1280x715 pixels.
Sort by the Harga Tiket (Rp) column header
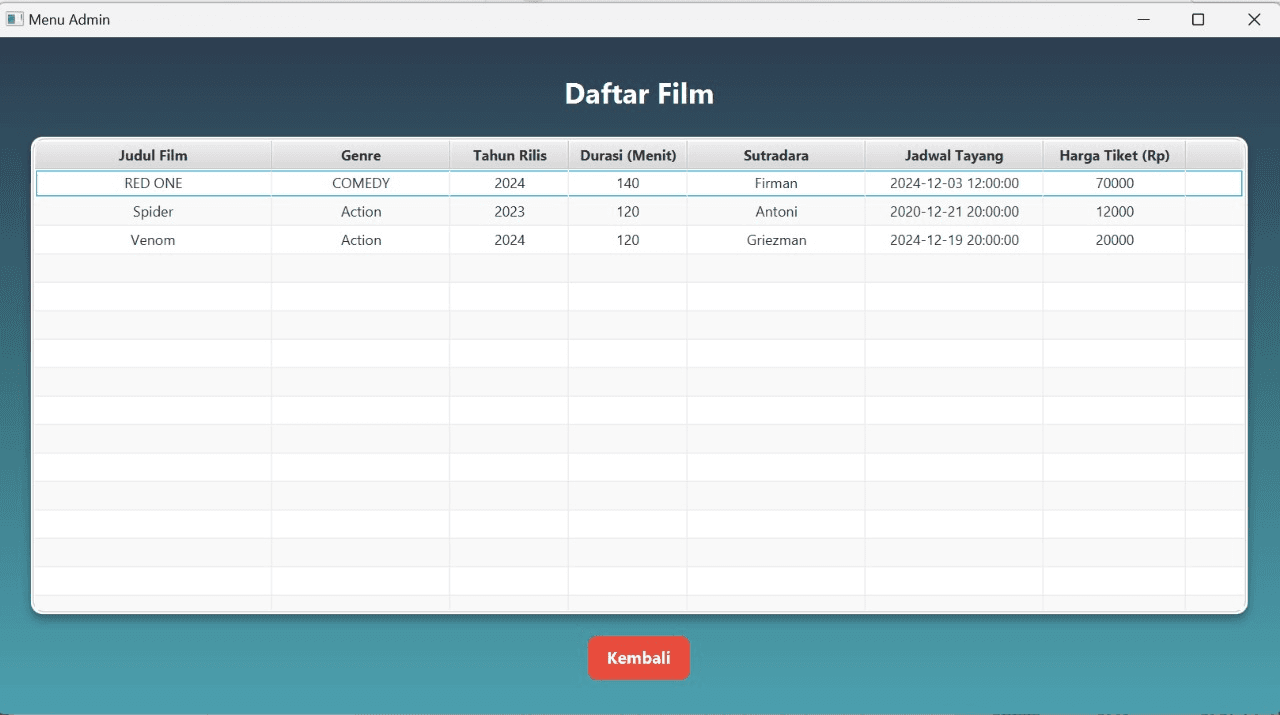pos(1114,155)
